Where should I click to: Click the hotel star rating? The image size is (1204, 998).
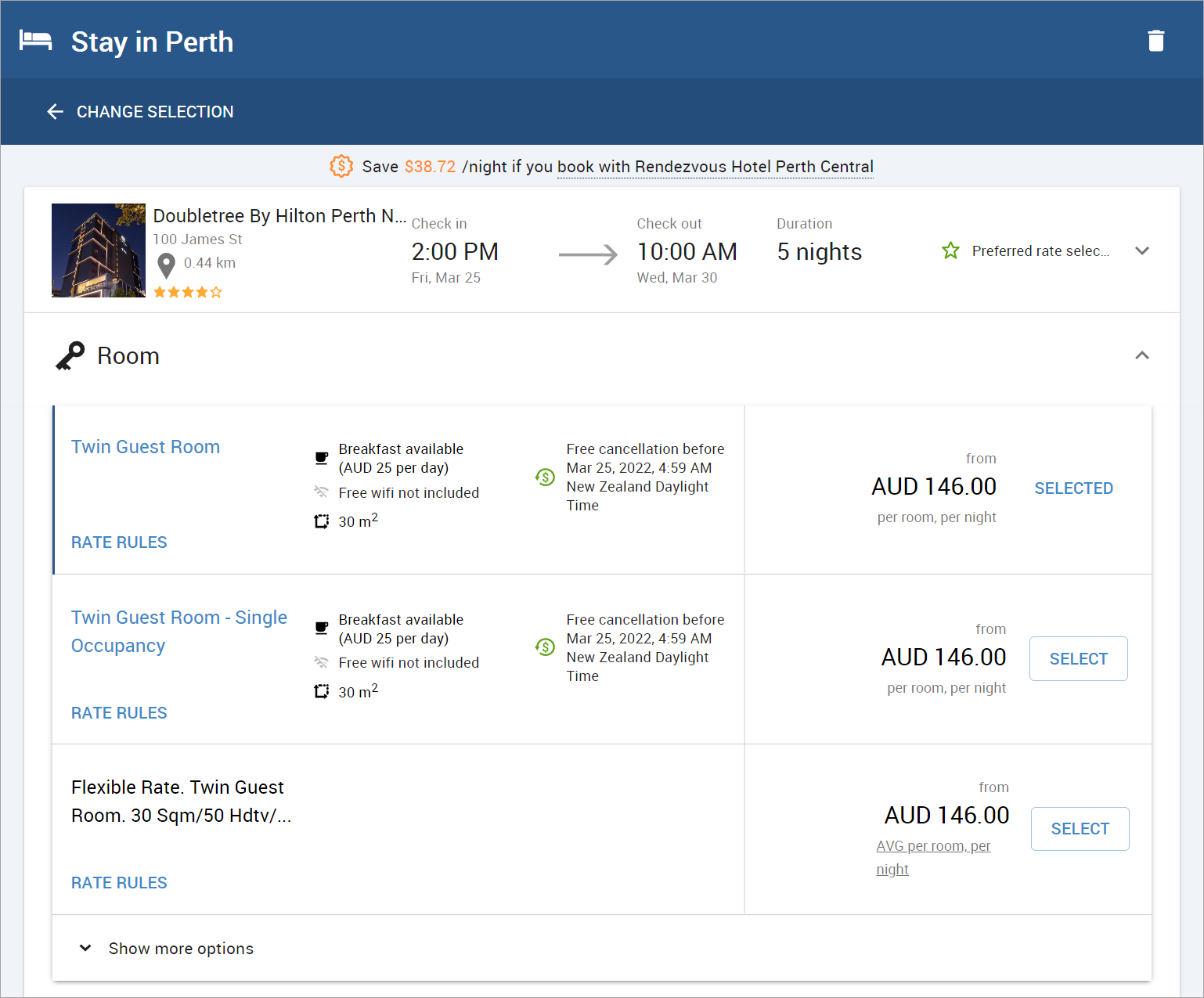188,292
